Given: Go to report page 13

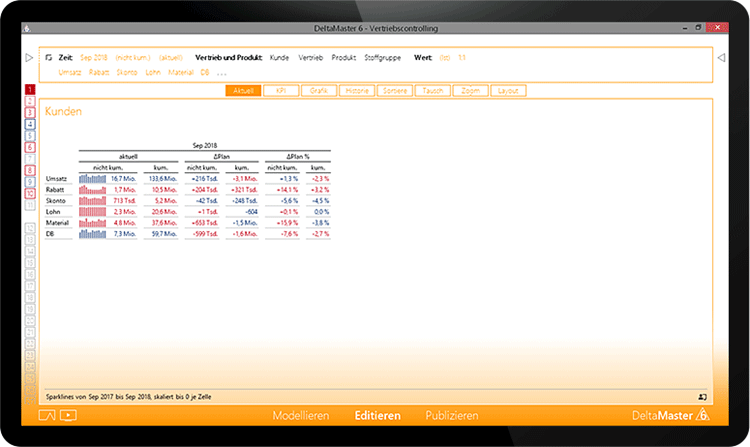Looking at the screenshot, I should click(x=30, y=240).
